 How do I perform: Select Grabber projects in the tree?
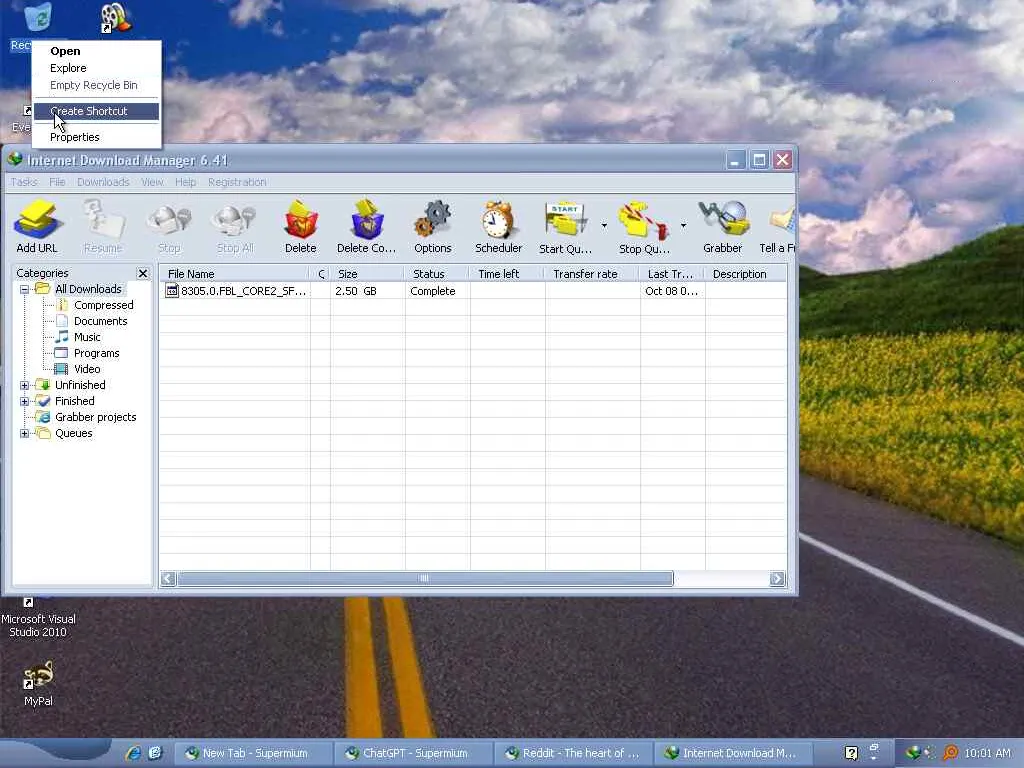95,417
